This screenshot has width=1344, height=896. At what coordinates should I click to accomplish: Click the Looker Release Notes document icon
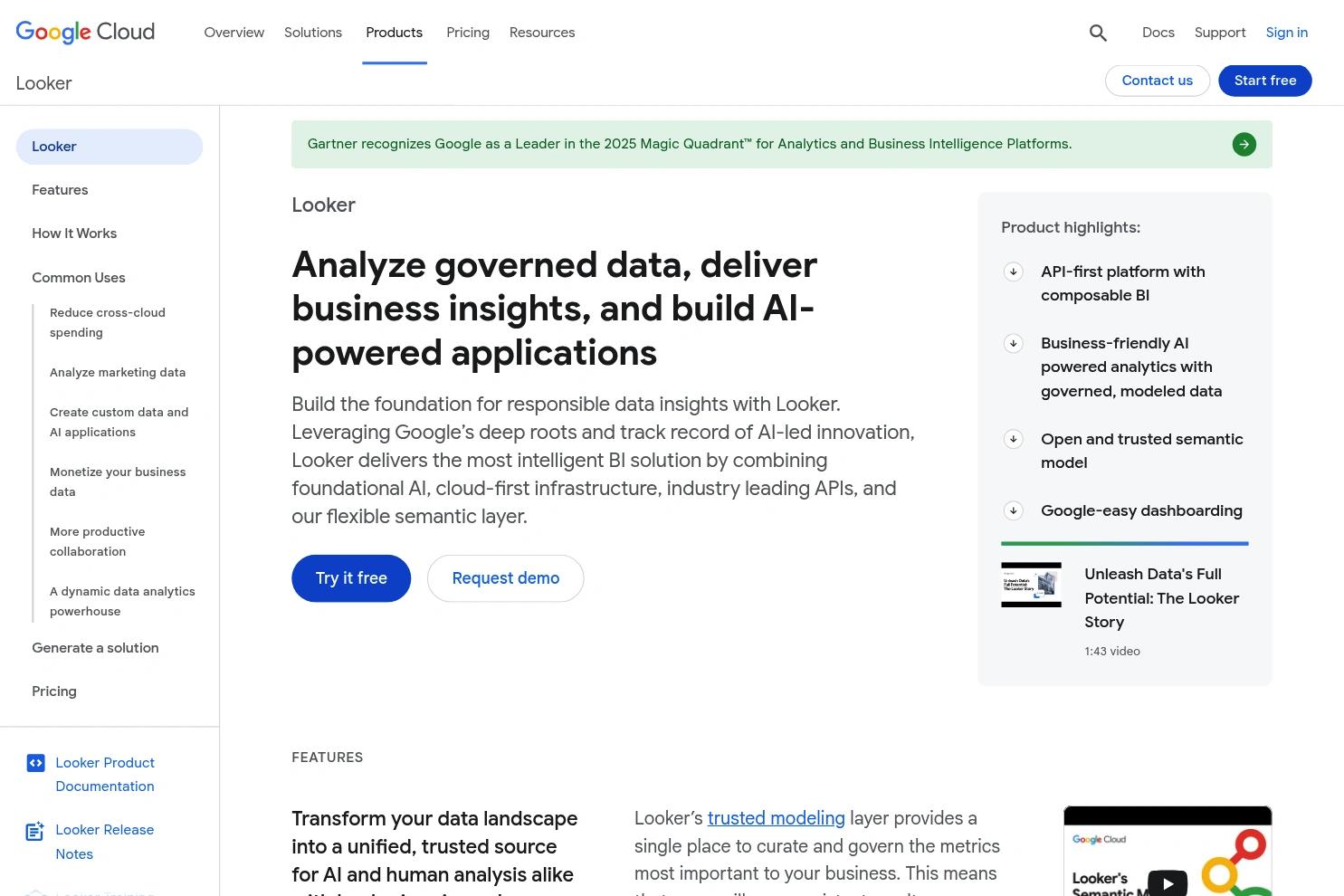pos(35,831)
